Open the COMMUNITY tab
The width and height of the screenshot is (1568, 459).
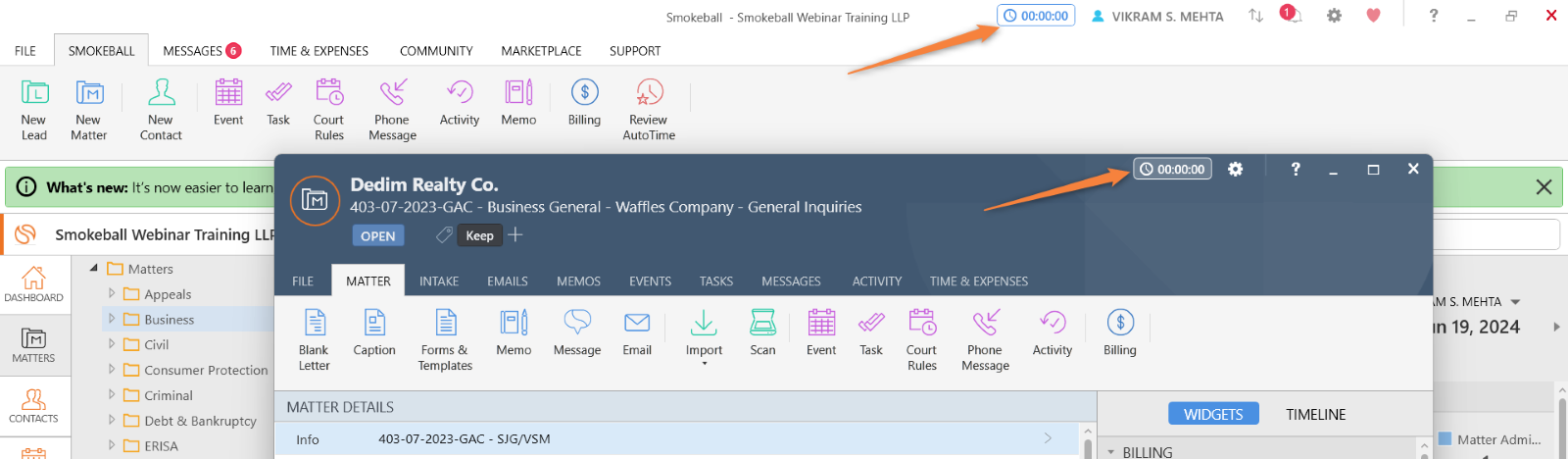[x=436, y=51]
